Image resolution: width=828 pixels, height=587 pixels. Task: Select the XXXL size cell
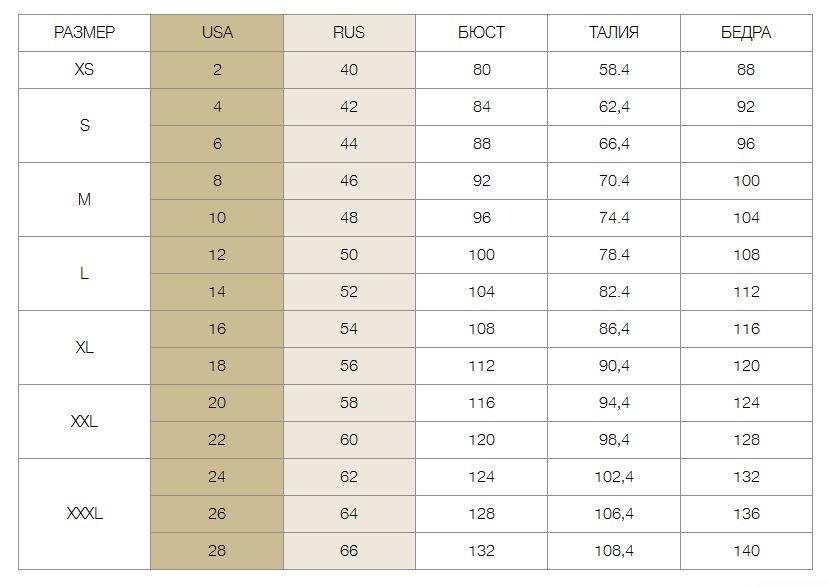tap(84, 514)
